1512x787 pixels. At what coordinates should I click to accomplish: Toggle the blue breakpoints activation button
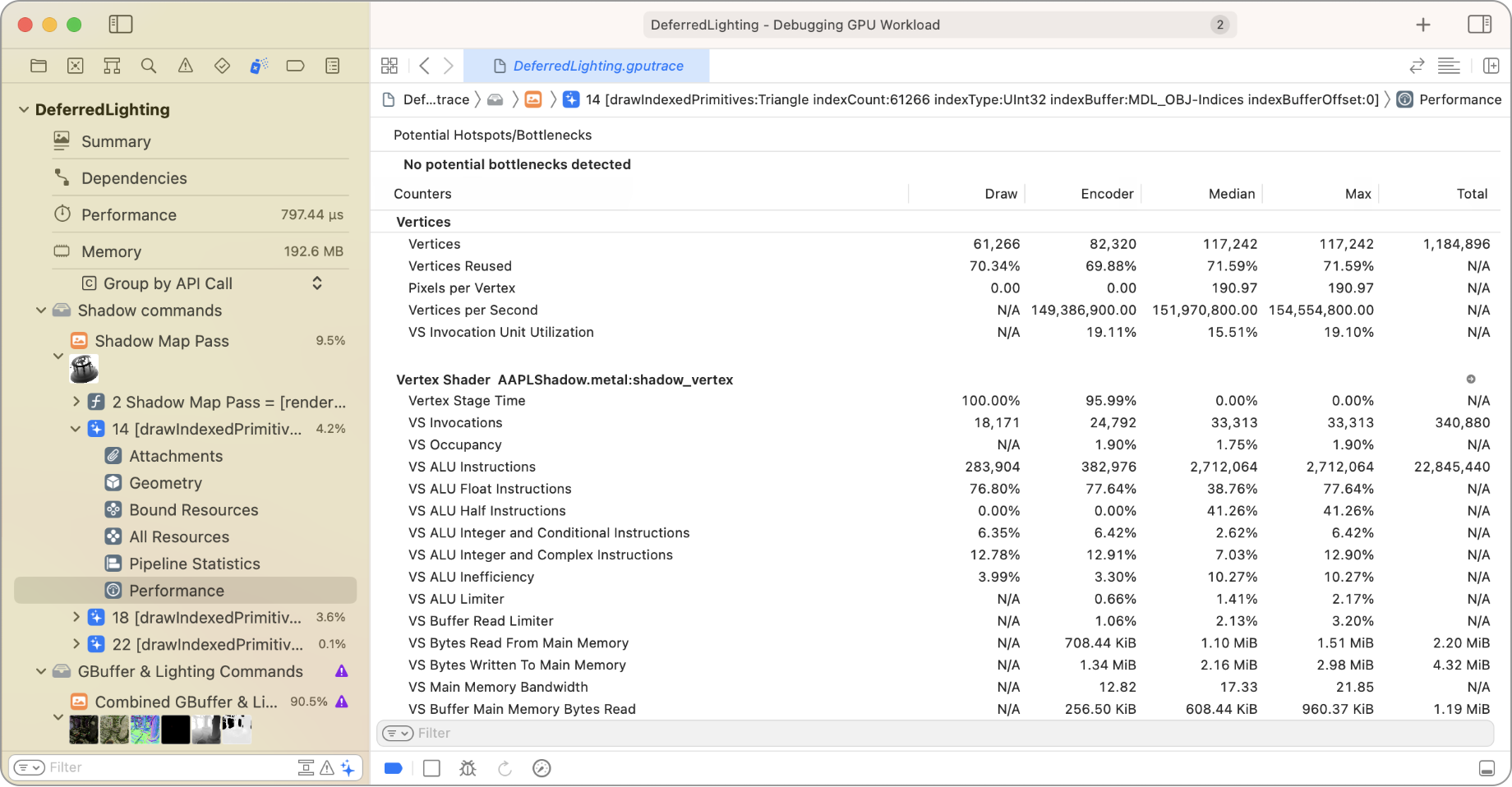pyautogui.click(x=394, y=768)
